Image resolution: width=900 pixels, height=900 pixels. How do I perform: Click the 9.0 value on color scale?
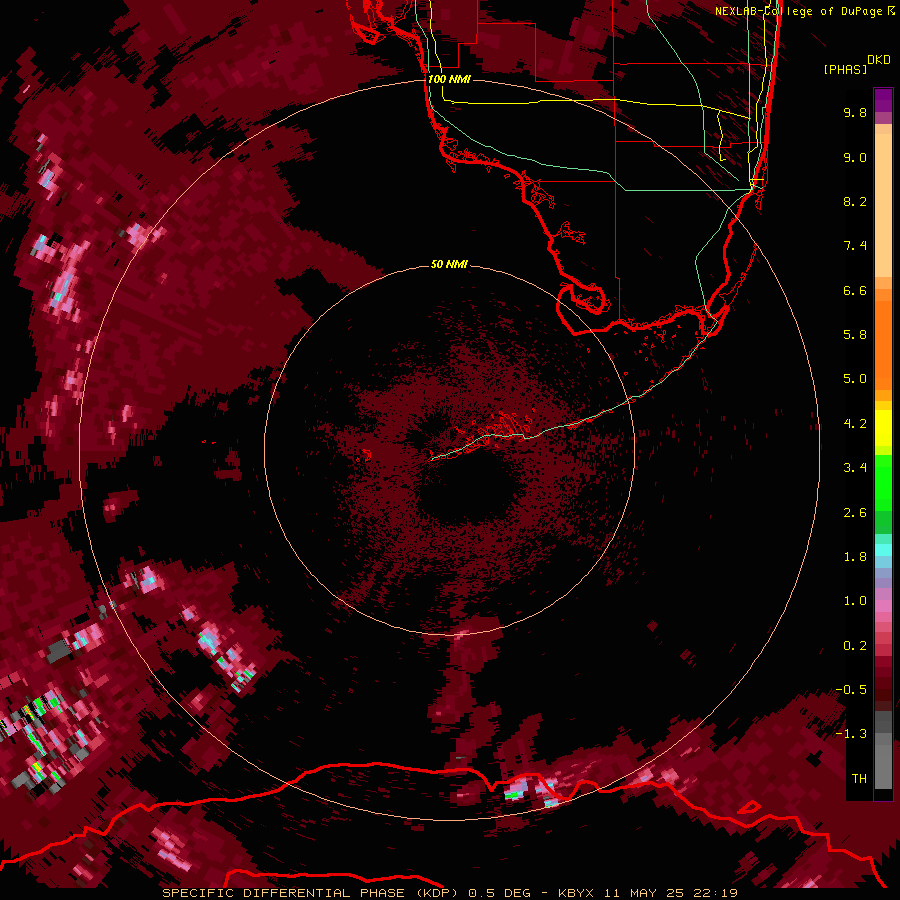(x=855, y=157)
